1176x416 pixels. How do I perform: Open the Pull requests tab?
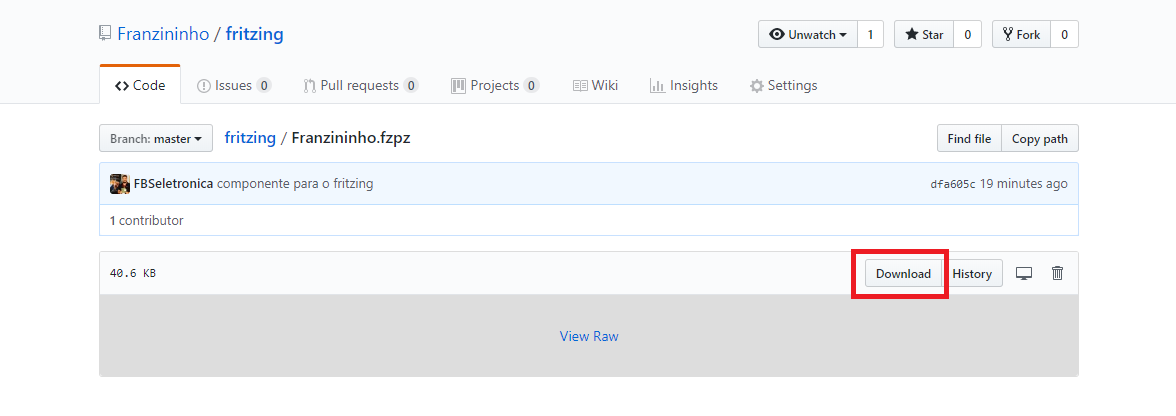(361, 85)
